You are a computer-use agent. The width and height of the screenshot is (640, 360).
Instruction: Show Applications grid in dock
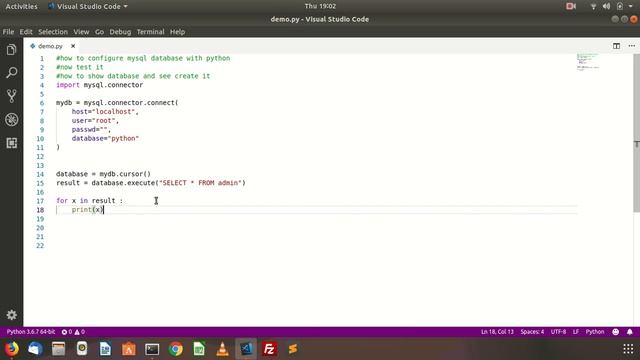click(x=628, y=349)
